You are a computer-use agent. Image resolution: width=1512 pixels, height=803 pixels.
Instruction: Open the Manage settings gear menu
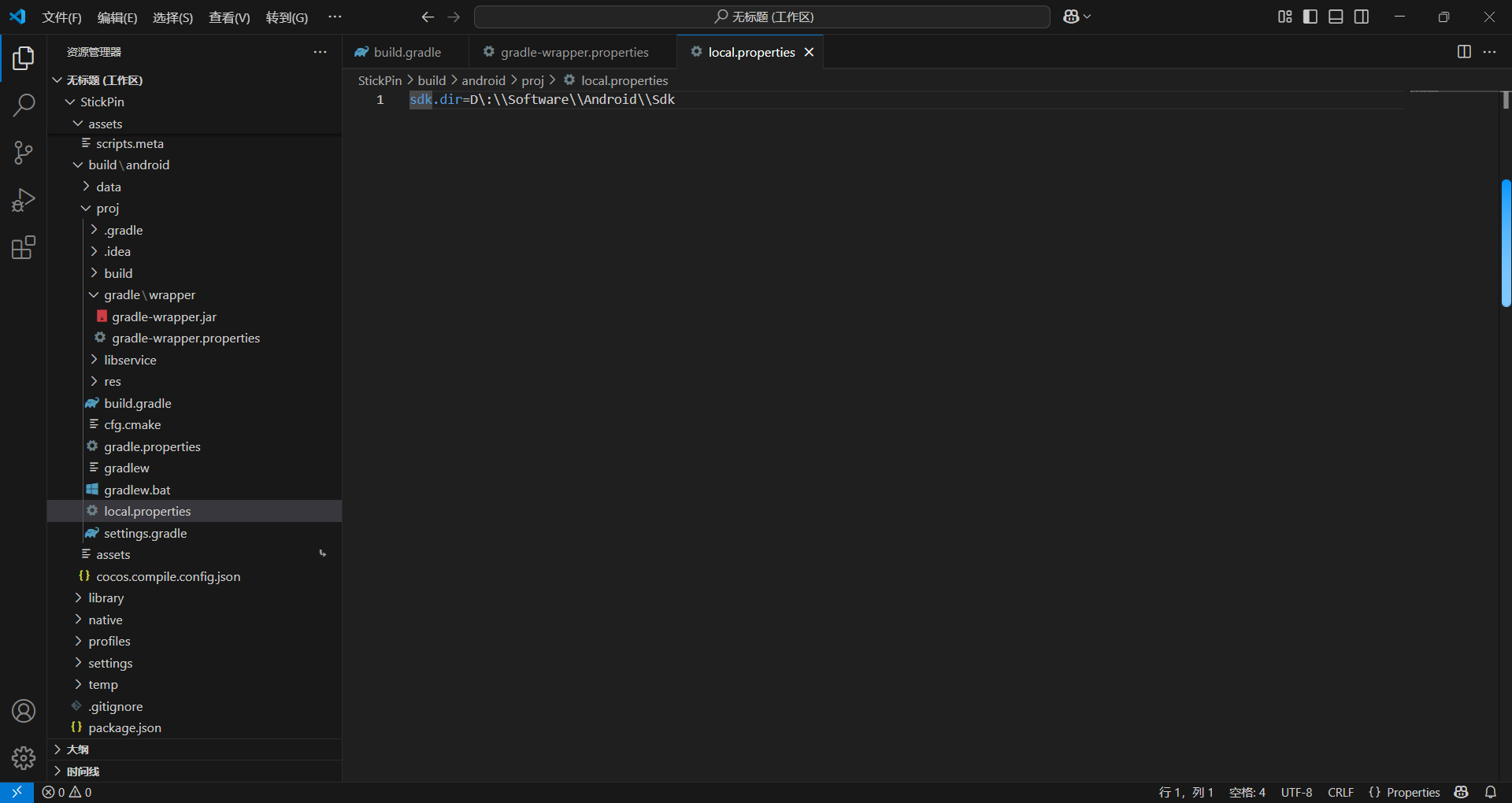tap(23, 758)
